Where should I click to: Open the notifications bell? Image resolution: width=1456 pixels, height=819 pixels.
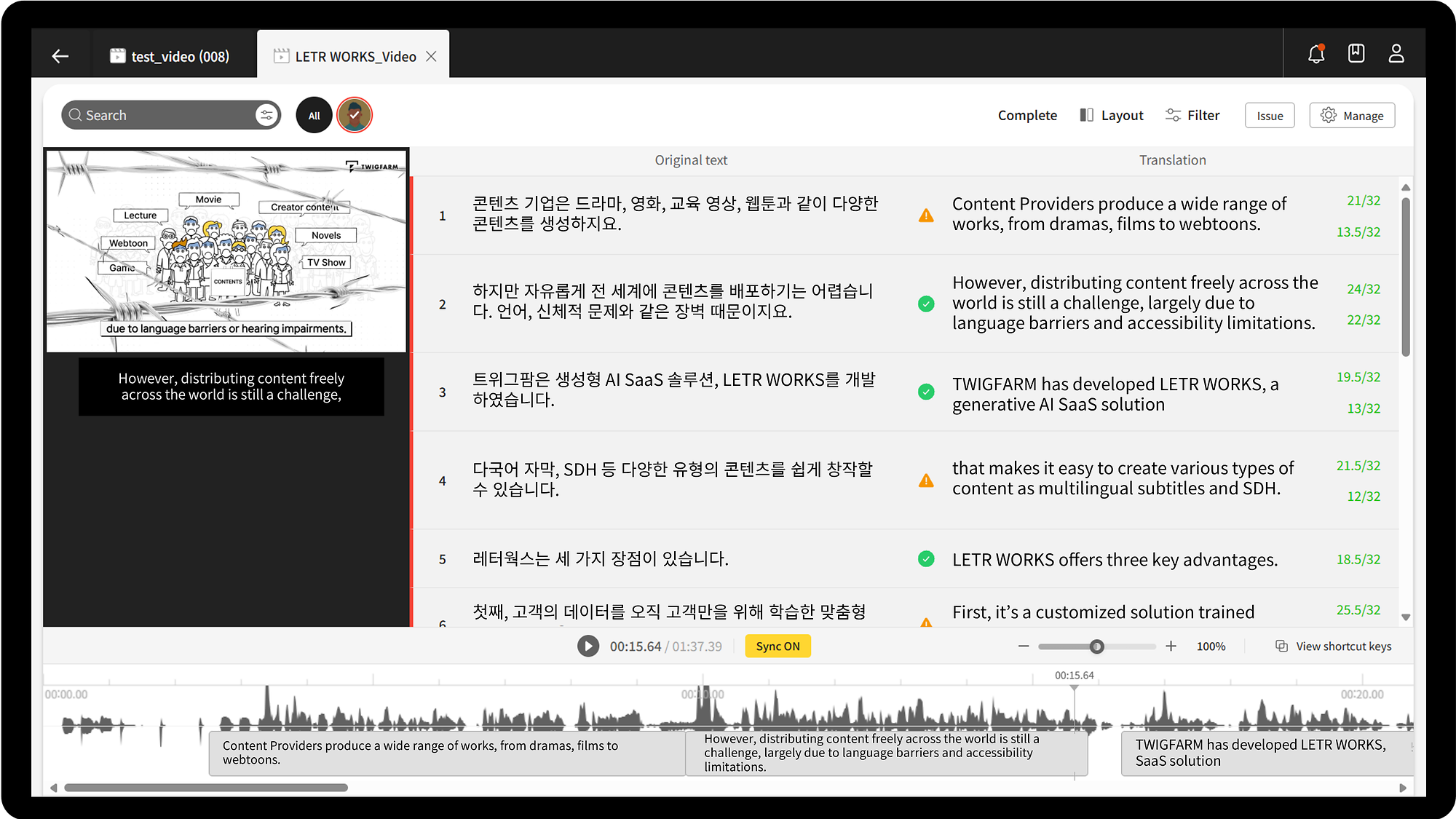[x=1316, y=53]
